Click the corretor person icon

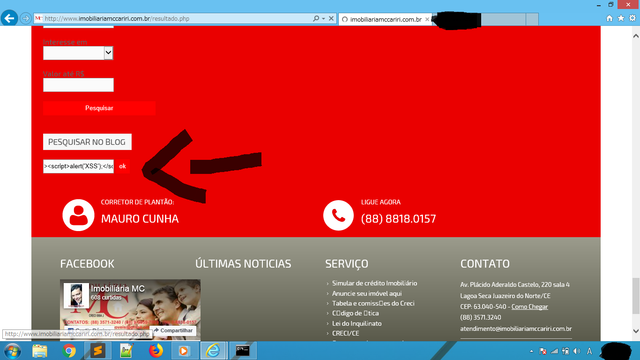click(x=78, y=215)
